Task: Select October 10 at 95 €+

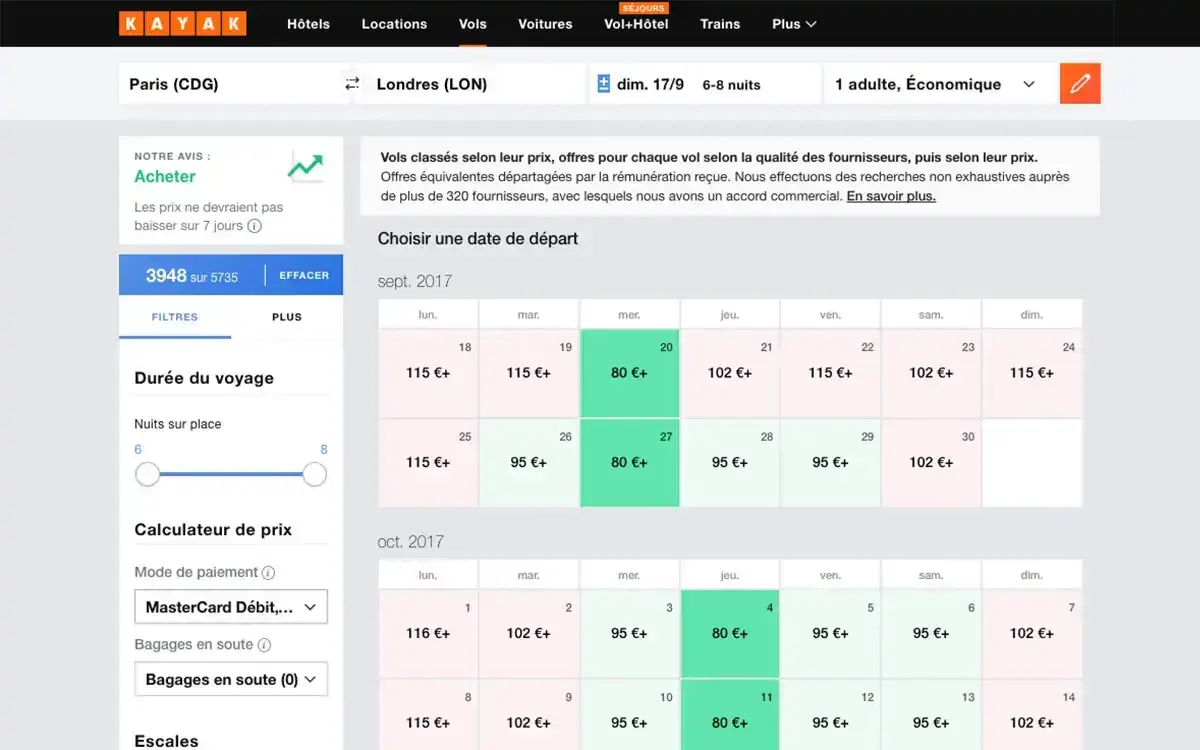Action: (629, 715)
